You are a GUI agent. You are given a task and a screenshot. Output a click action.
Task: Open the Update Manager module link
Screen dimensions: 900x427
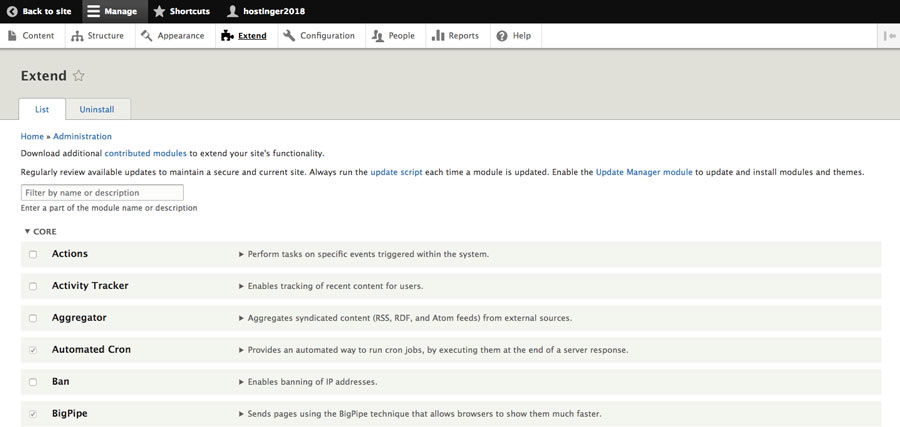(644, 172)
